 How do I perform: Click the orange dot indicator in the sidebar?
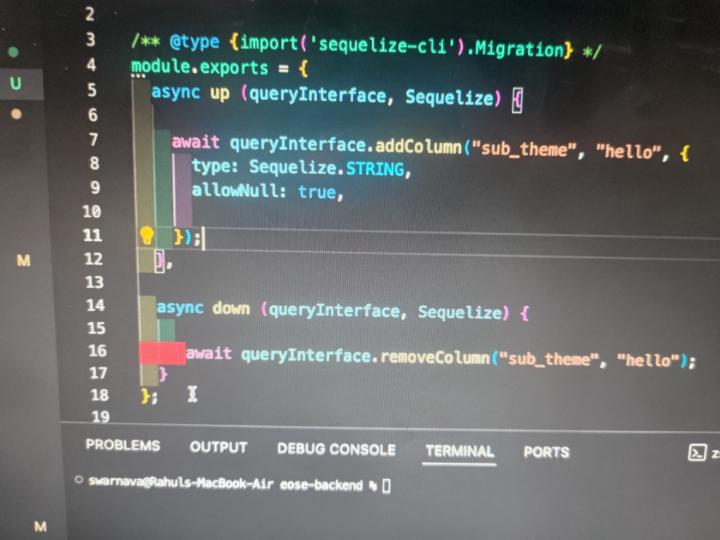16,114
